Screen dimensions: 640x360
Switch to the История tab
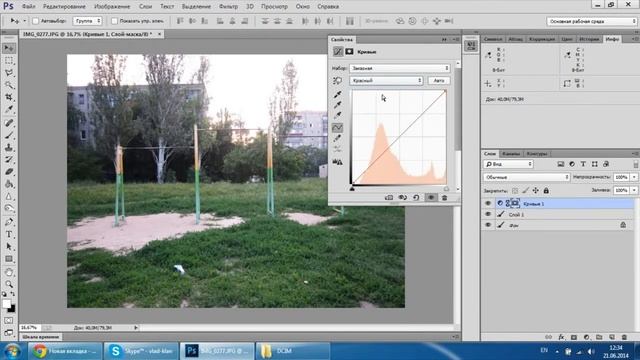[x=589, y=39]
